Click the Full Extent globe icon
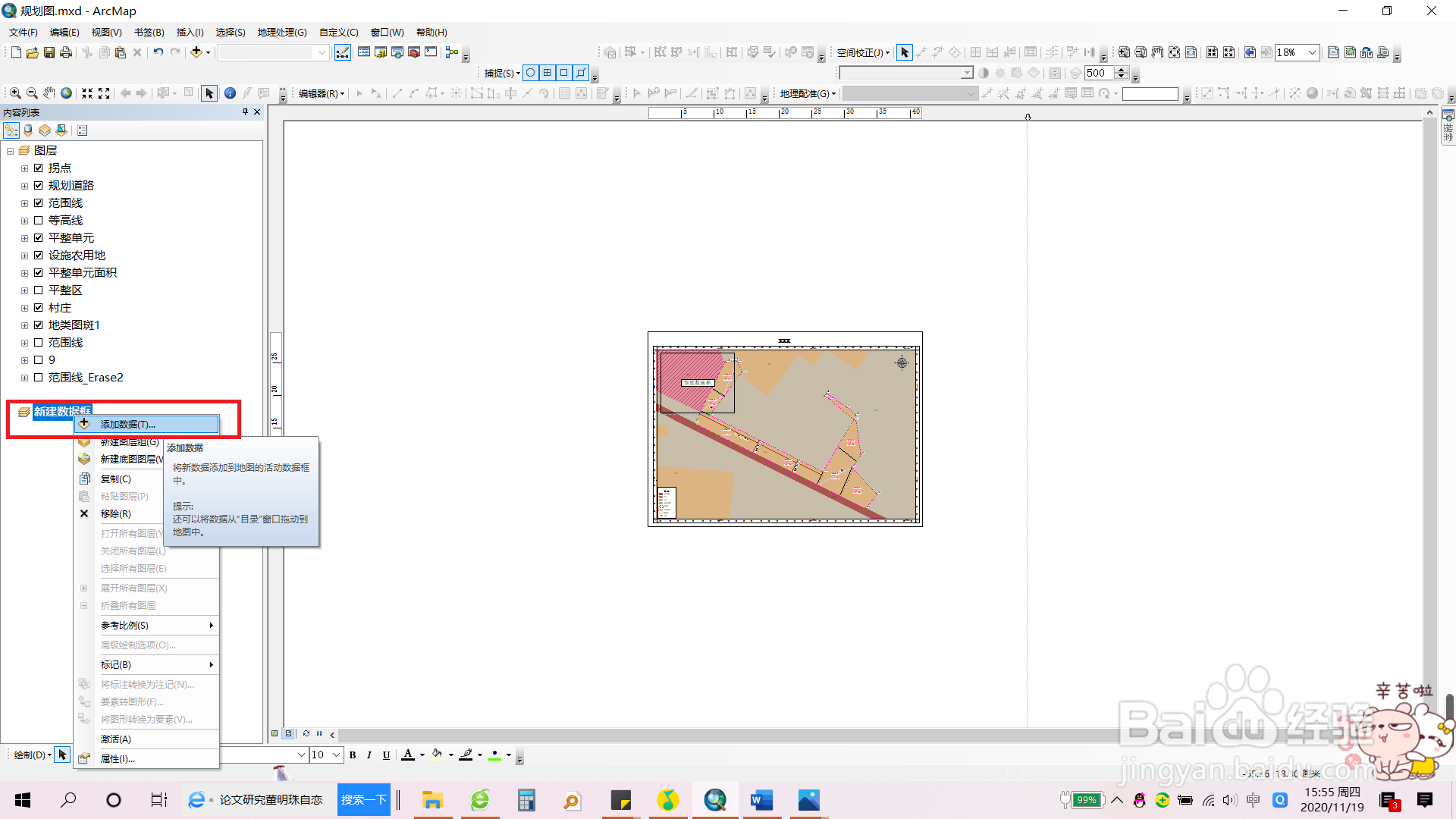 [x=67, y=93]
